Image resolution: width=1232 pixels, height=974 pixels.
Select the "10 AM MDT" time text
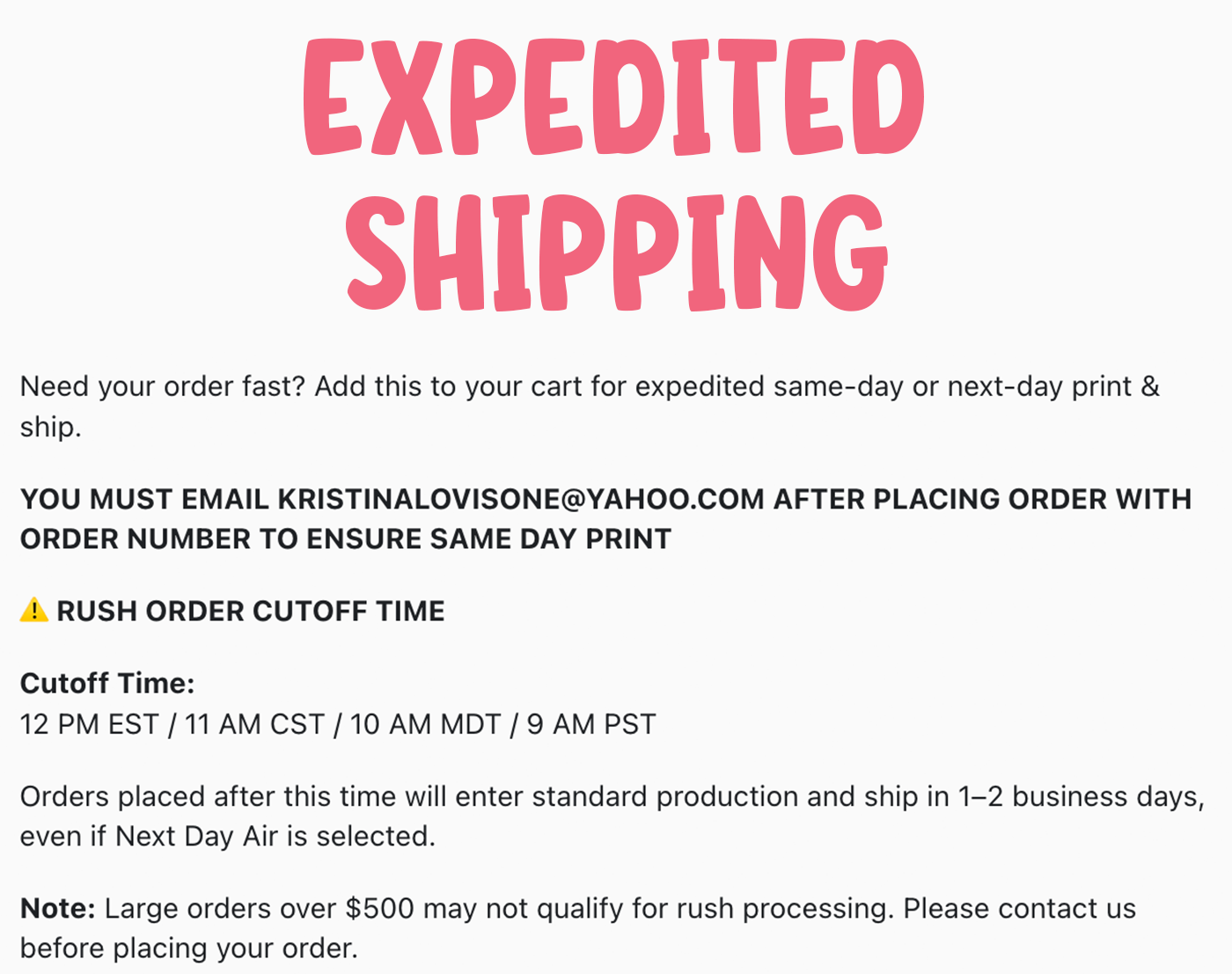click(425, 724)
